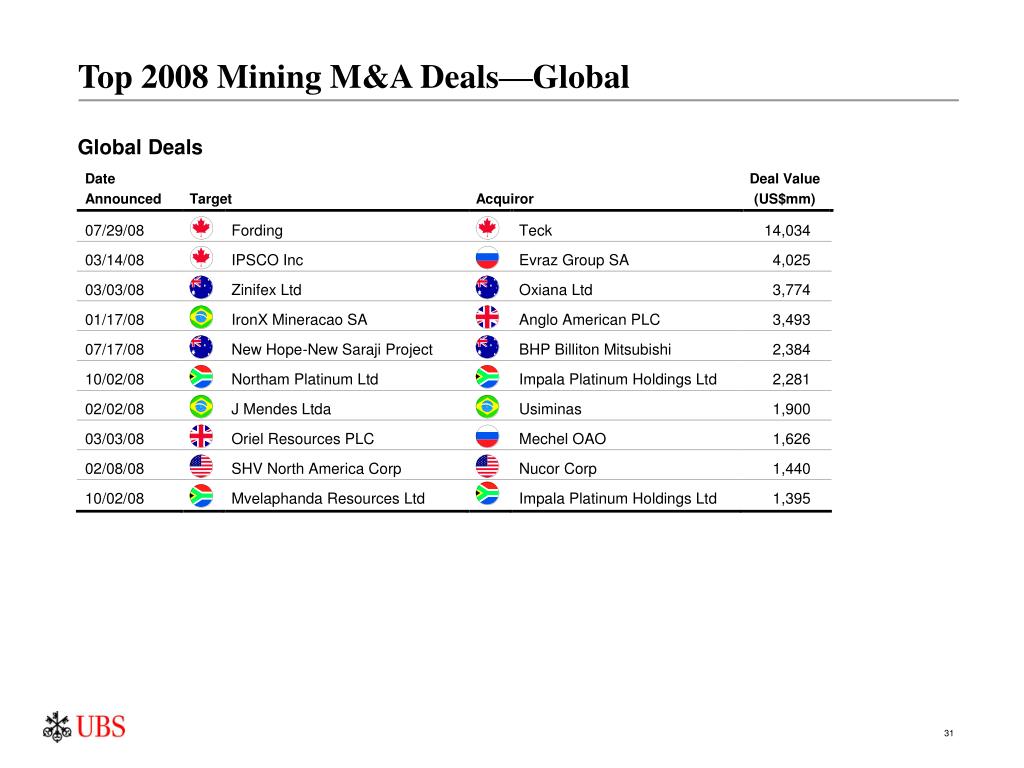Select the date 02/02/08
This screenshot has height=768, width=1024.
[x=114, y=409]
